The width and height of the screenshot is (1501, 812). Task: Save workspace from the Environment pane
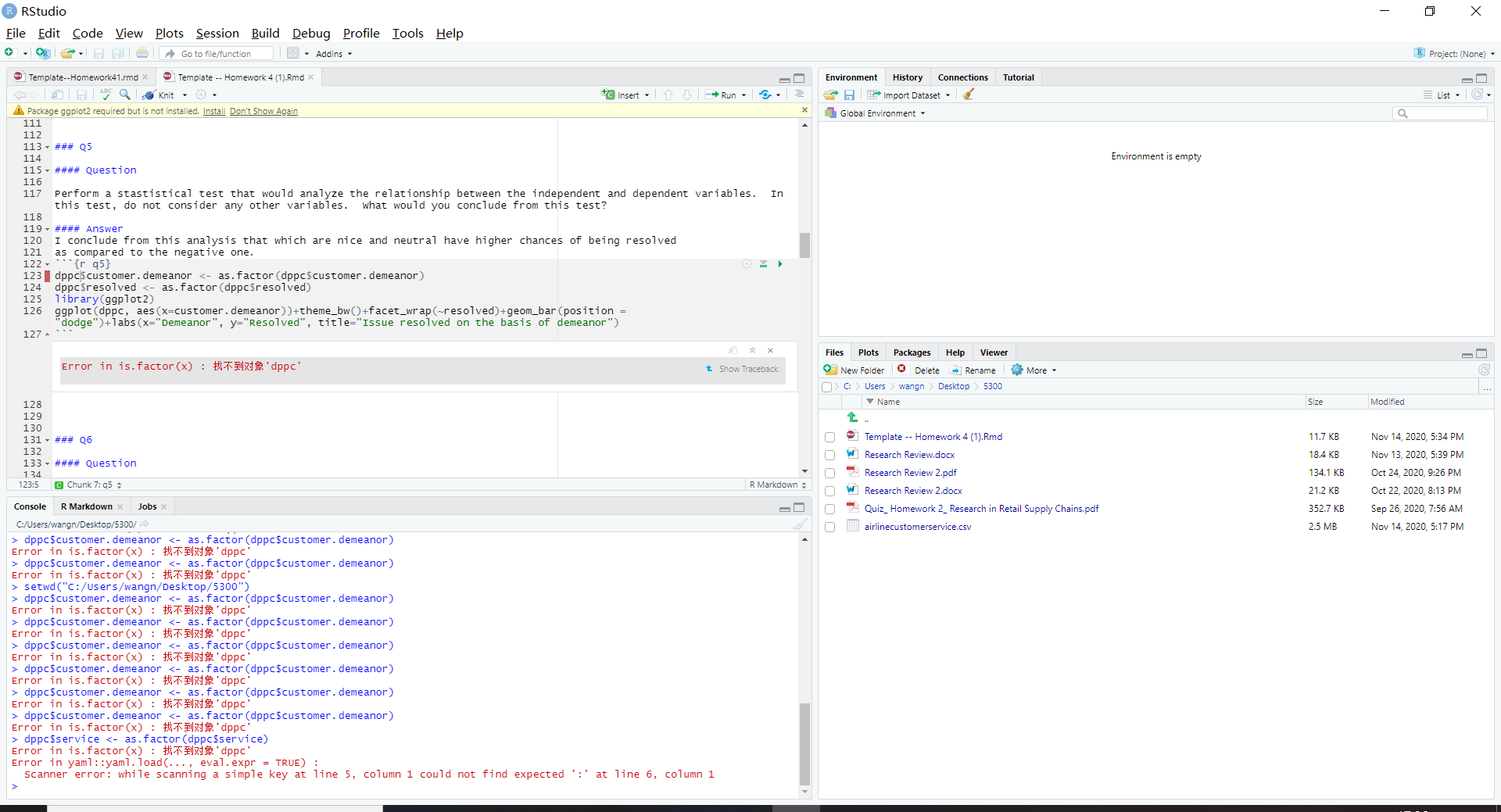[x=849, y=95]
